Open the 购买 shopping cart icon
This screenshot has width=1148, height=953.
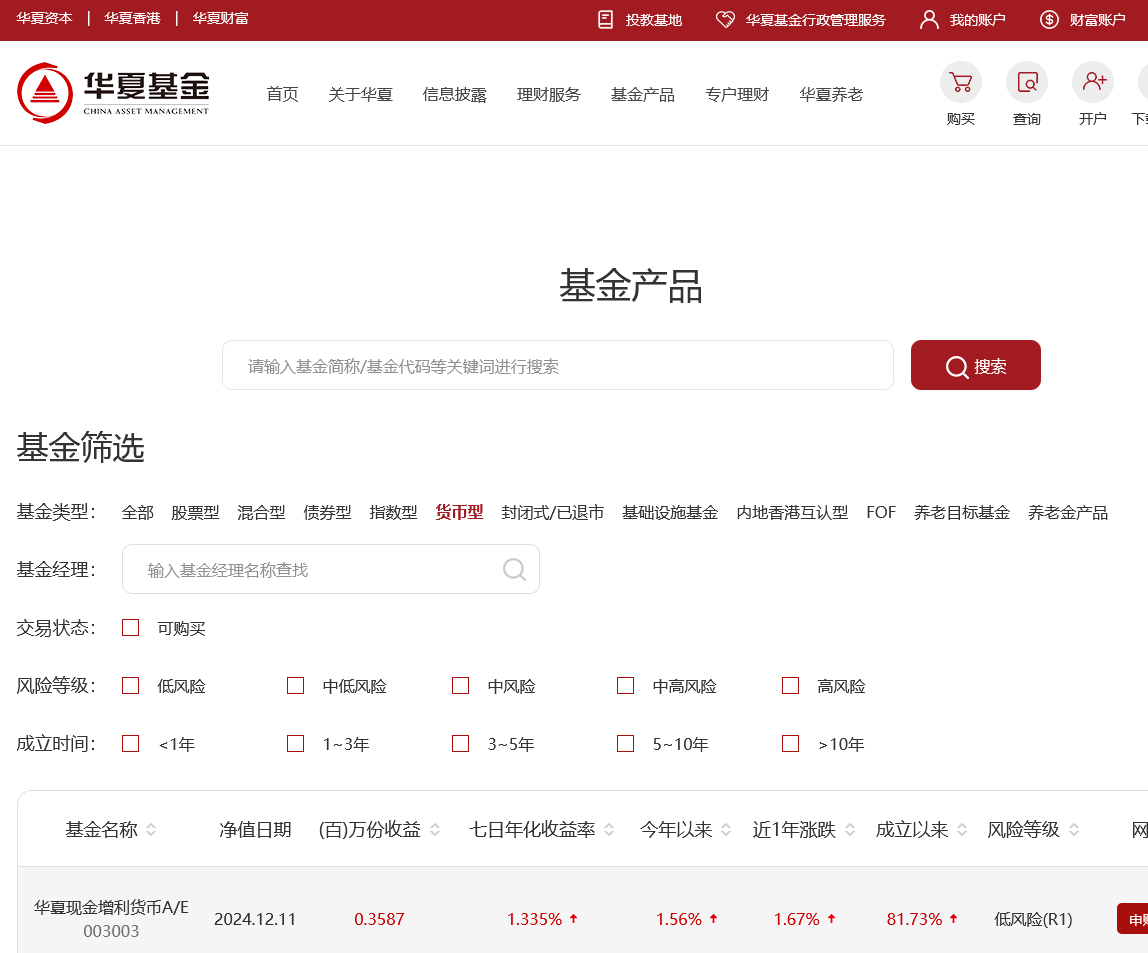(960, 82)
